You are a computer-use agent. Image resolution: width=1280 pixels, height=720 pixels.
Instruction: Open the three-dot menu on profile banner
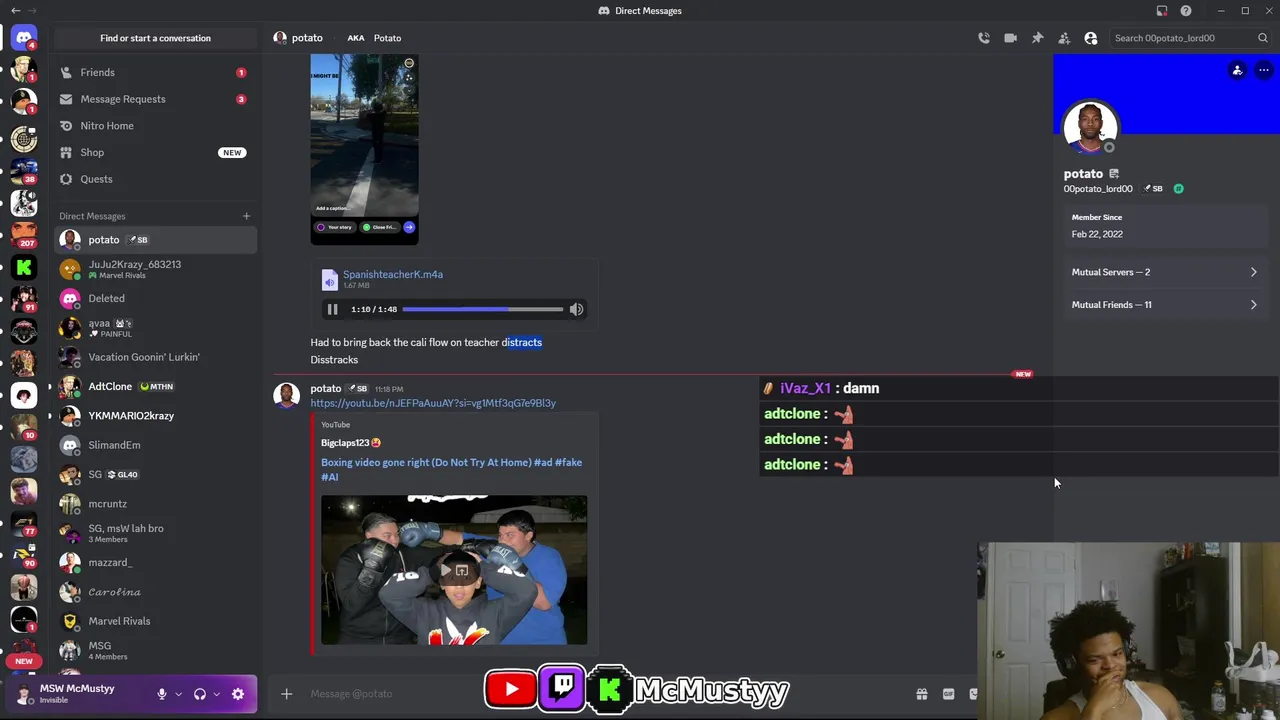click(x=1264, y=70)
